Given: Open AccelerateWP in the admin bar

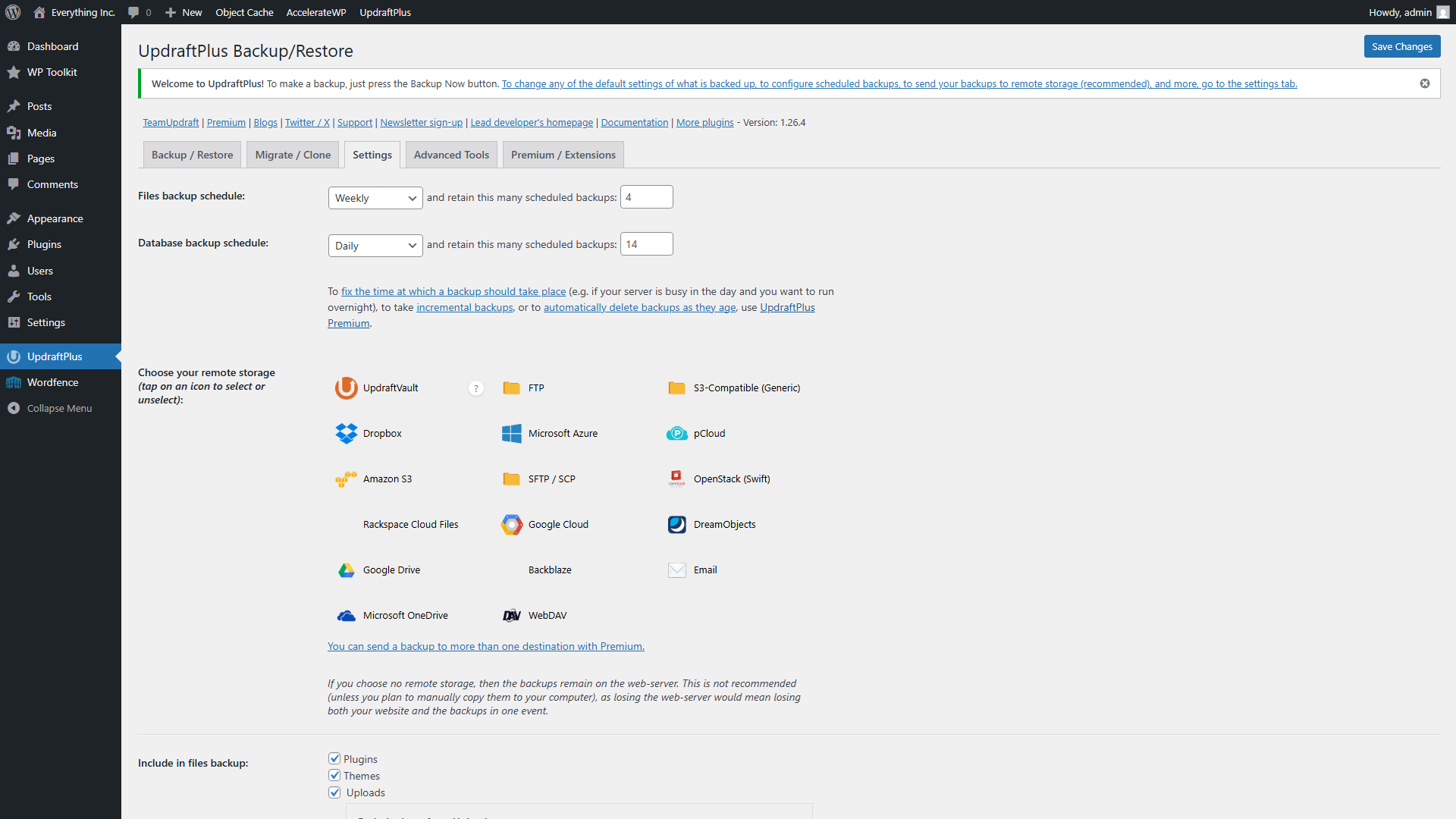Looking at the screenshot, I should click(x=316, y=12).
